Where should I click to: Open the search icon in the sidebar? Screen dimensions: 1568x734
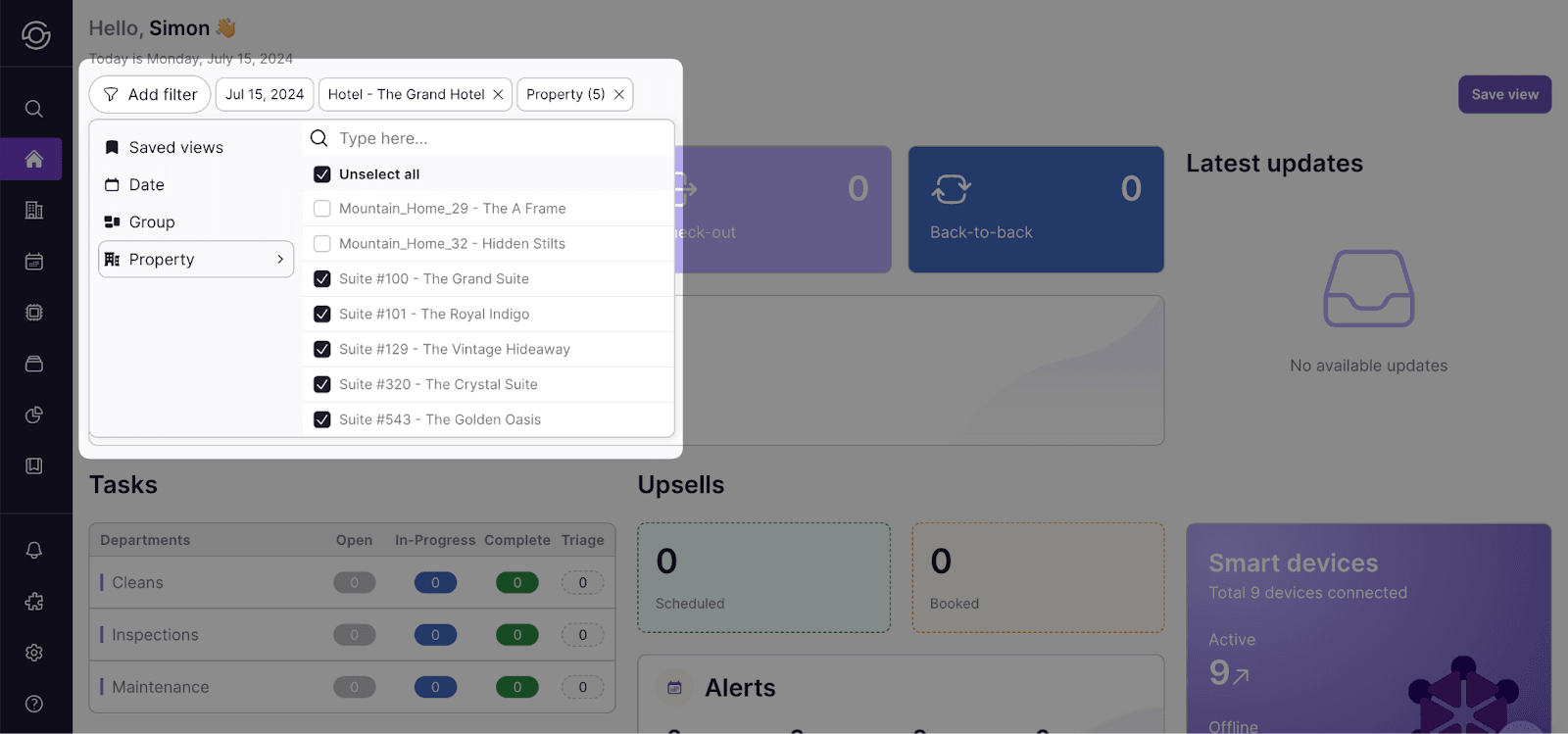pyautogui.click(x=34, y=109)
